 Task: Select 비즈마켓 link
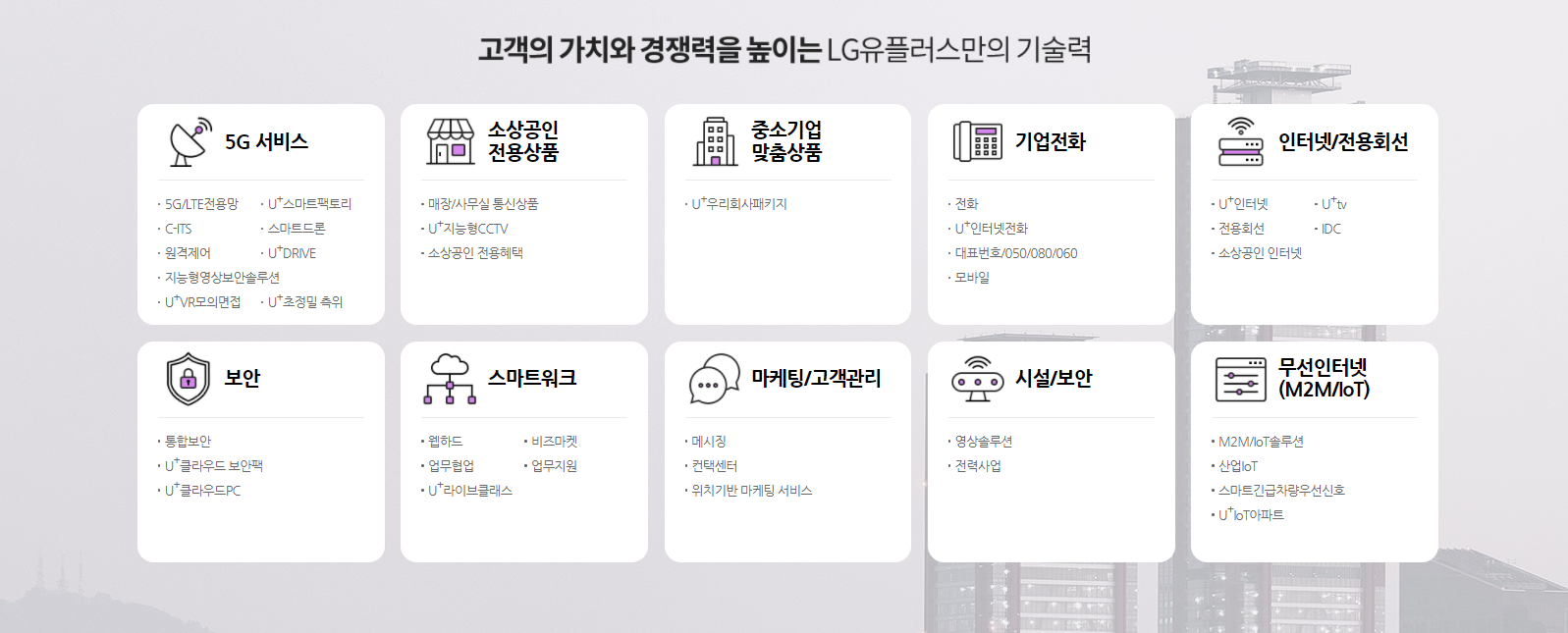click(555, 442)
